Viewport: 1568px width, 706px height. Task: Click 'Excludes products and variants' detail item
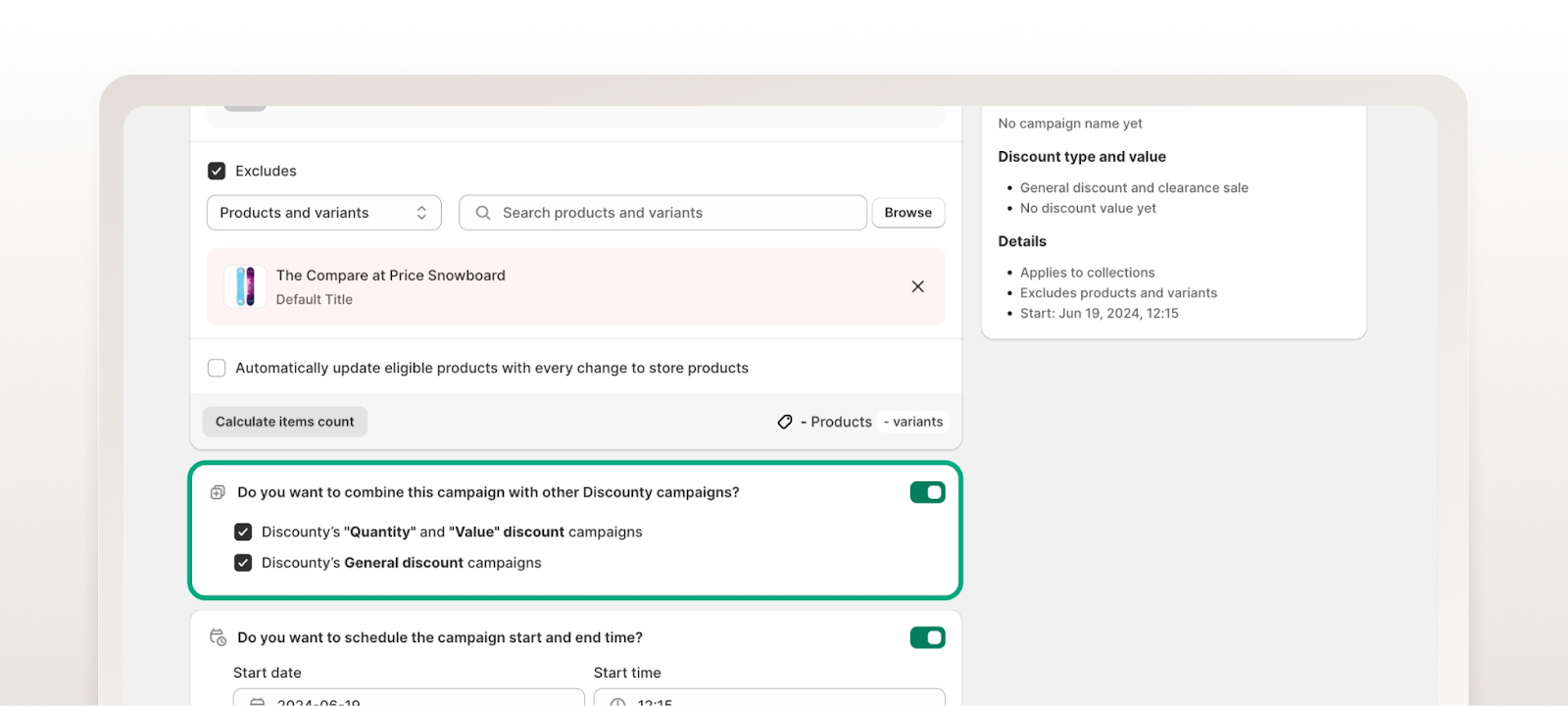[x=1118, y=293]
